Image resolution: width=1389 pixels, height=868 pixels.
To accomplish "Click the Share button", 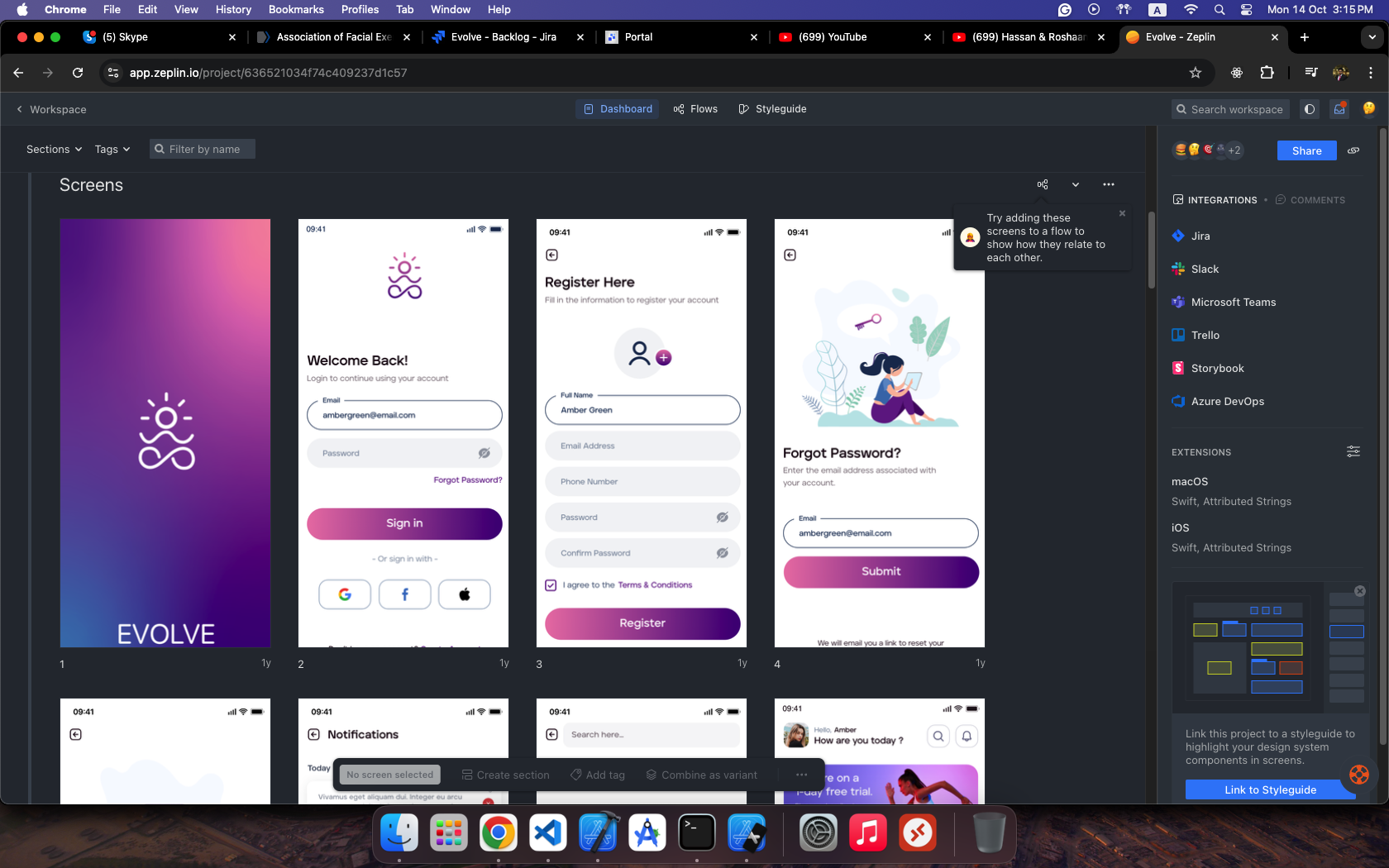I will (x=1307, y=150).
